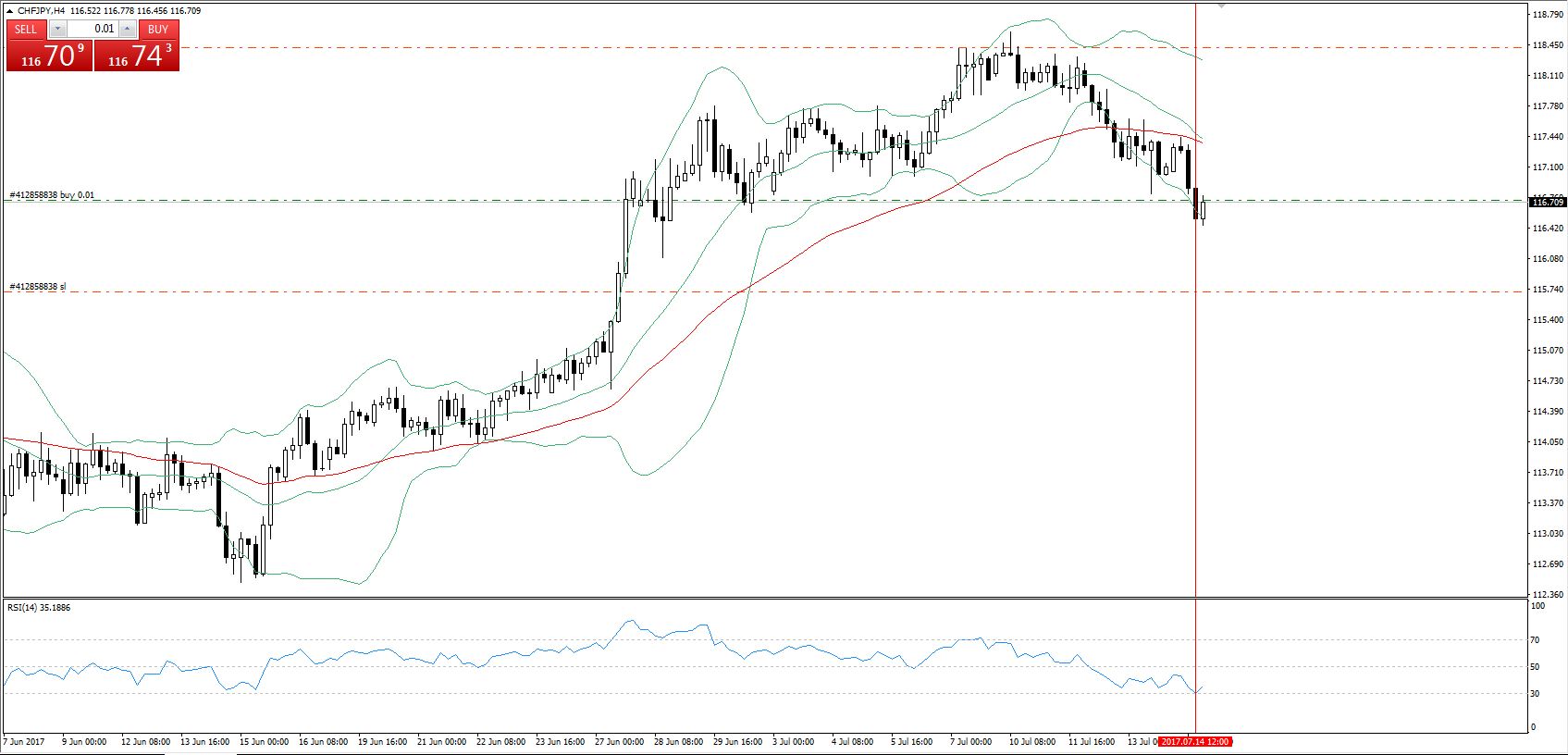Click the BUY button
1568x755 pixels.
tap(158, 29)
